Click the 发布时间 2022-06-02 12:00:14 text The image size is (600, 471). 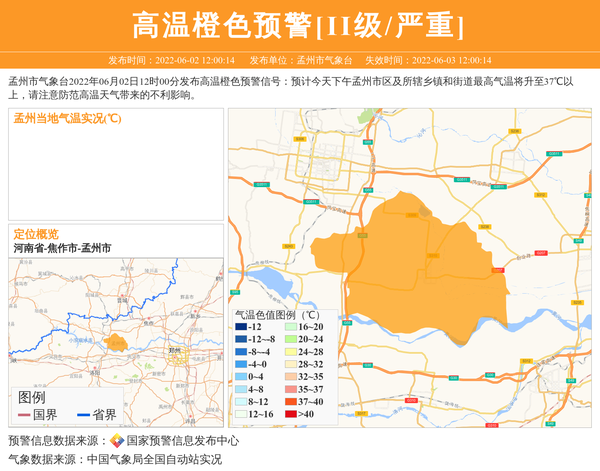[x=171, y=60]
